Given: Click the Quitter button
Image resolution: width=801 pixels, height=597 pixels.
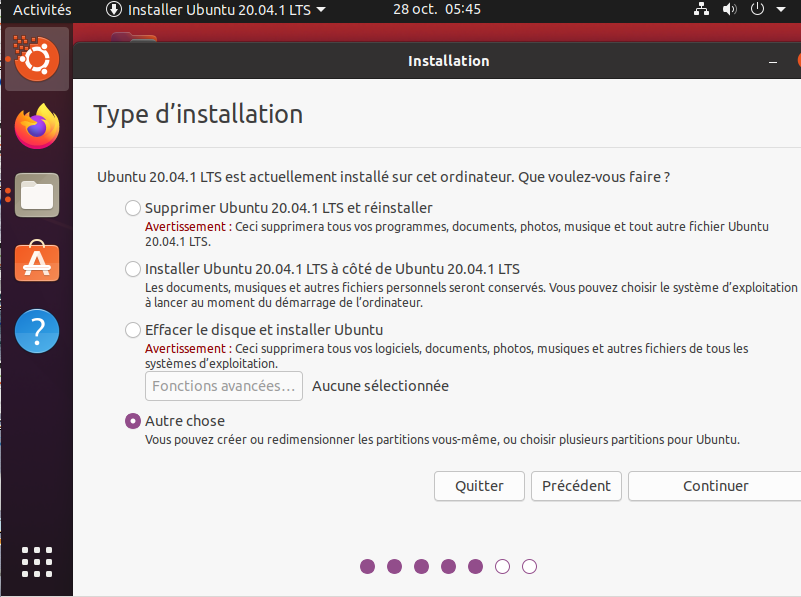Looking at the screenshot, I should [479, 486].
